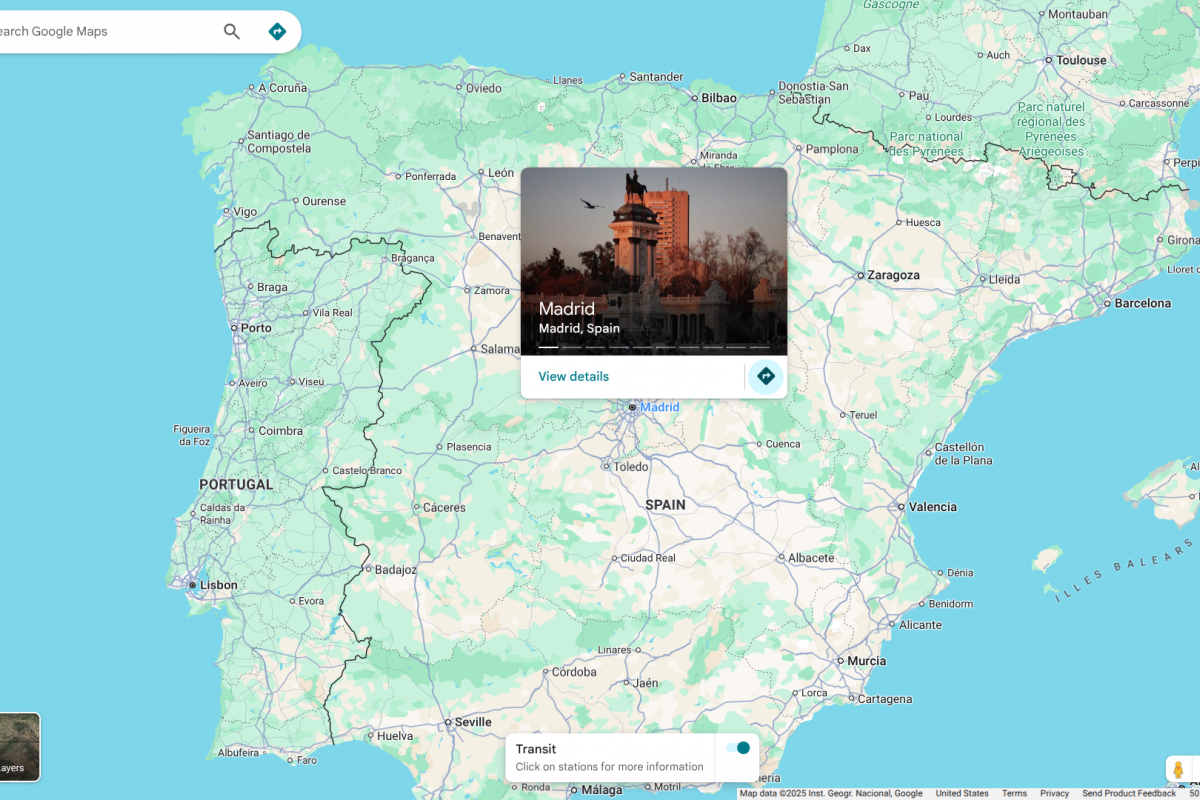1200x800 pixels.
Task: Get directions to Madrid from the card
Action: click(766, 376)
